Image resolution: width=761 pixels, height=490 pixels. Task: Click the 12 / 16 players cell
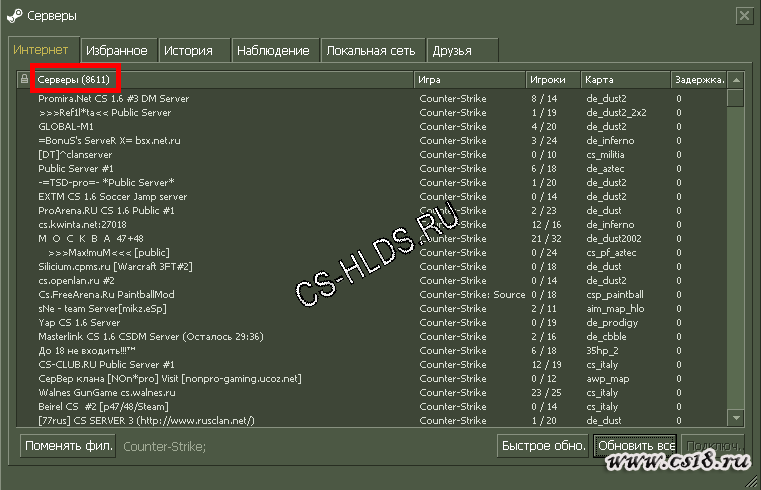coord(546,225)
